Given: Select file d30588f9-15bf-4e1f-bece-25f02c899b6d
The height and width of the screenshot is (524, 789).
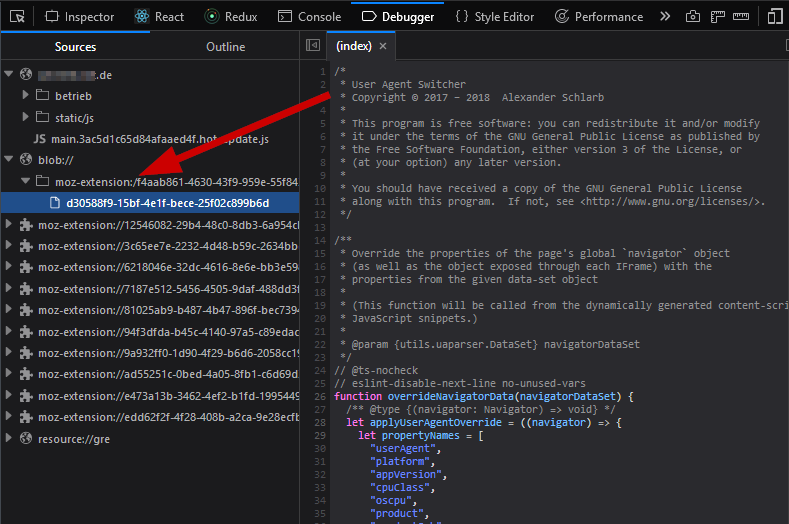Looking at the screenshot, I should [x=150, y=203].
